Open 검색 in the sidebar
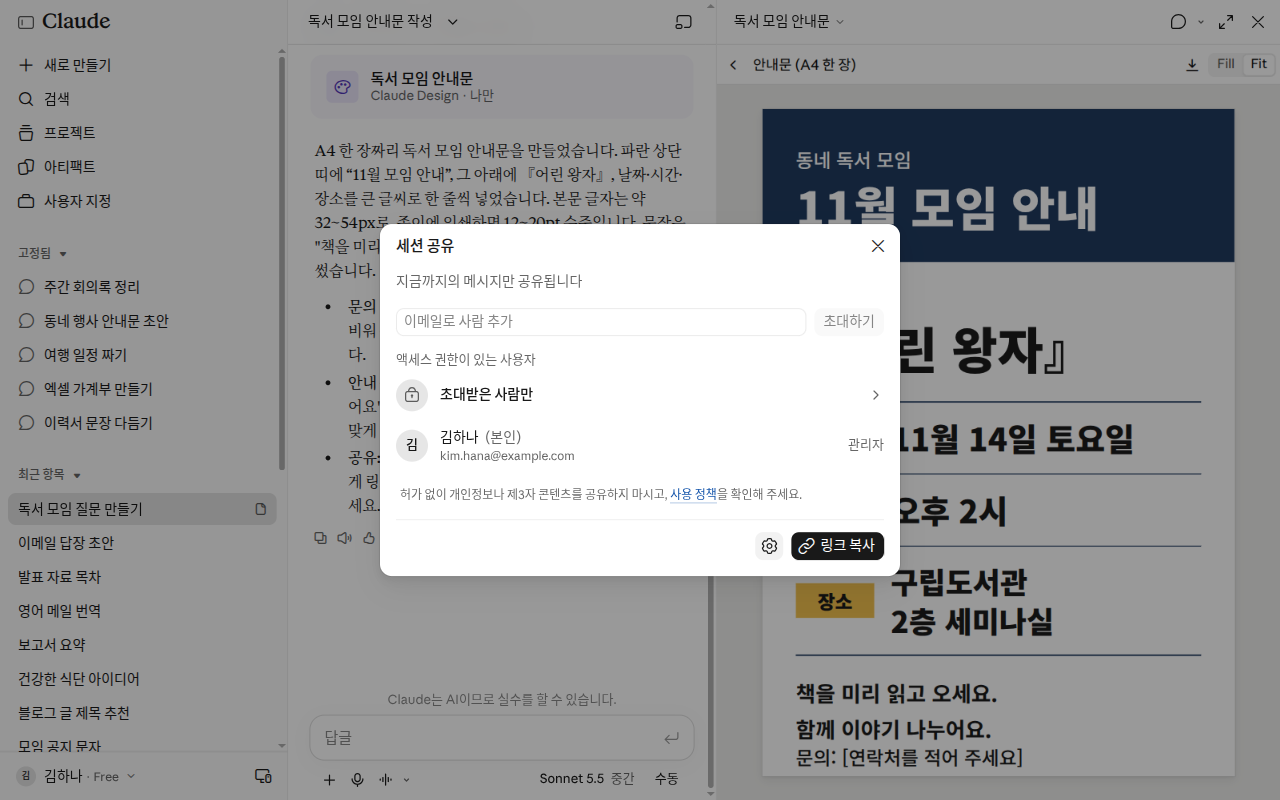This screenshot has height=800, width=1280. click(x=143, y=99)
